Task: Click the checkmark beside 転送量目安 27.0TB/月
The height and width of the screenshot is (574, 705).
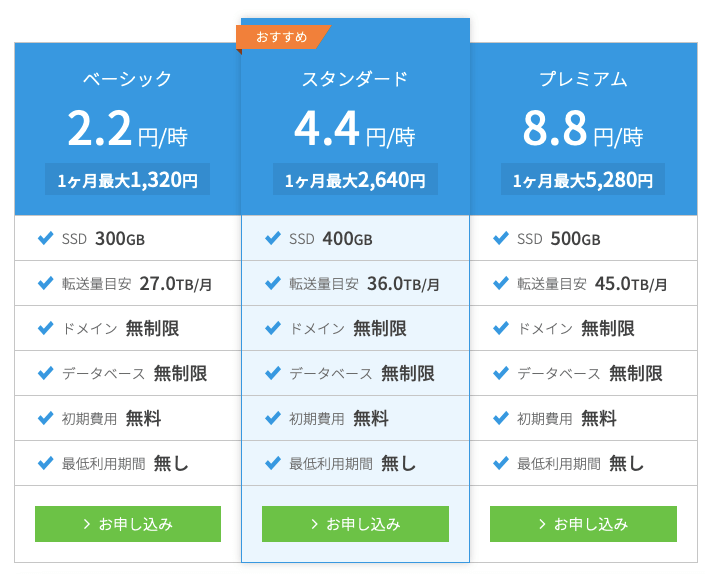Action: coord(45,283)
